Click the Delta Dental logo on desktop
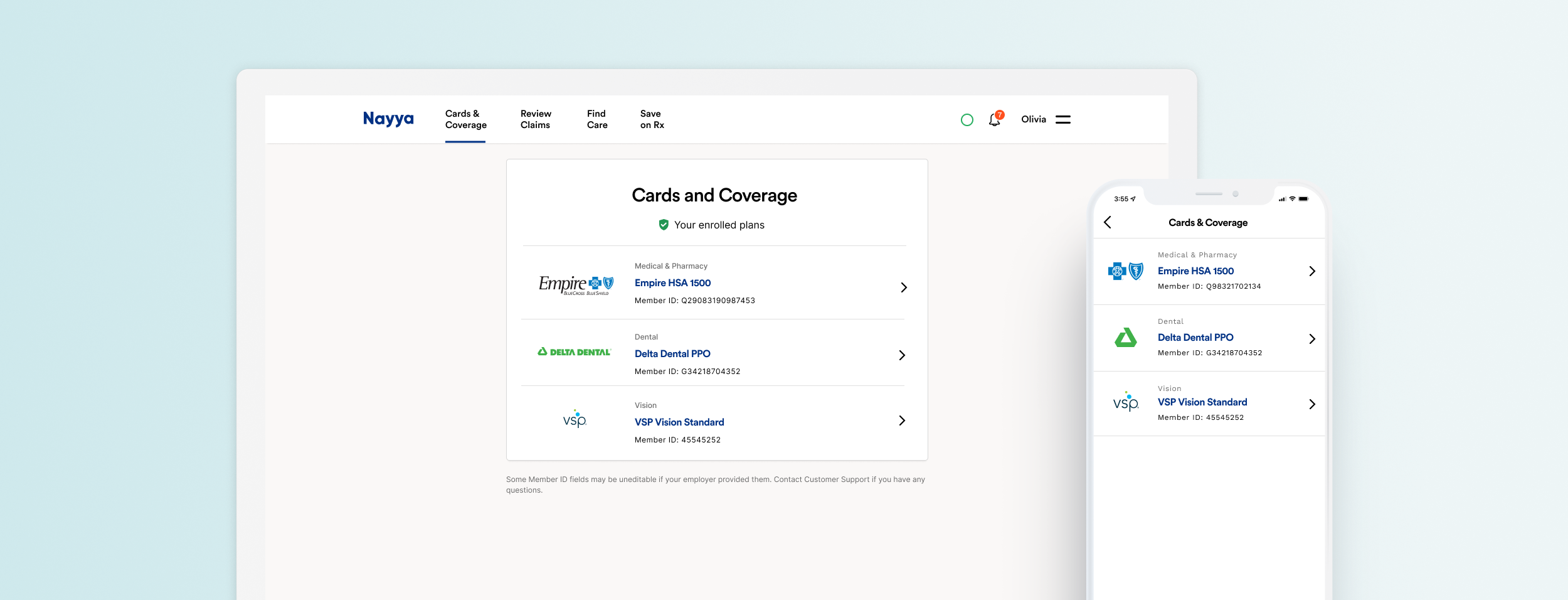 575,352
